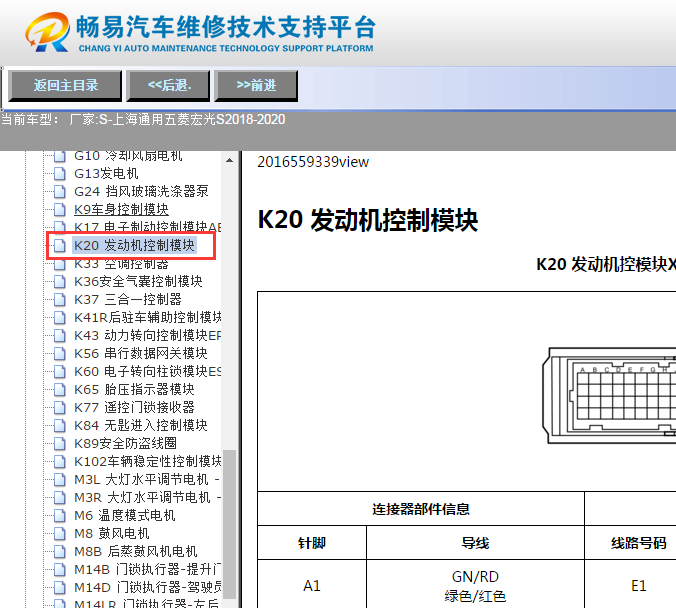Open M8B 后蒸鼓风机电机 entry
676x608 pixels.
(135, 552)
